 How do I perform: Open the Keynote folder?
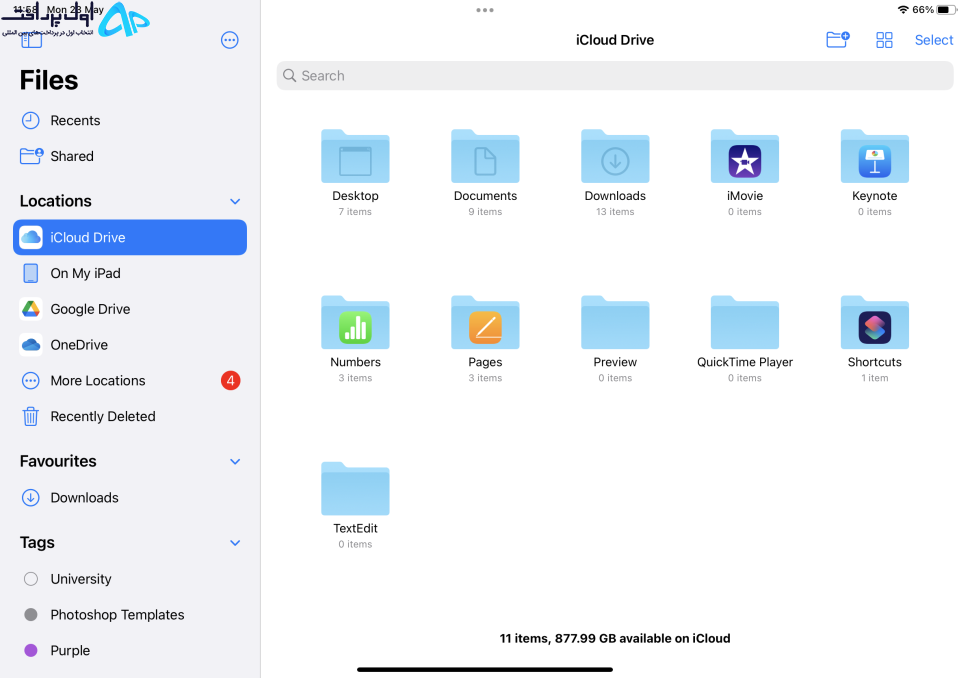point(875,157)
